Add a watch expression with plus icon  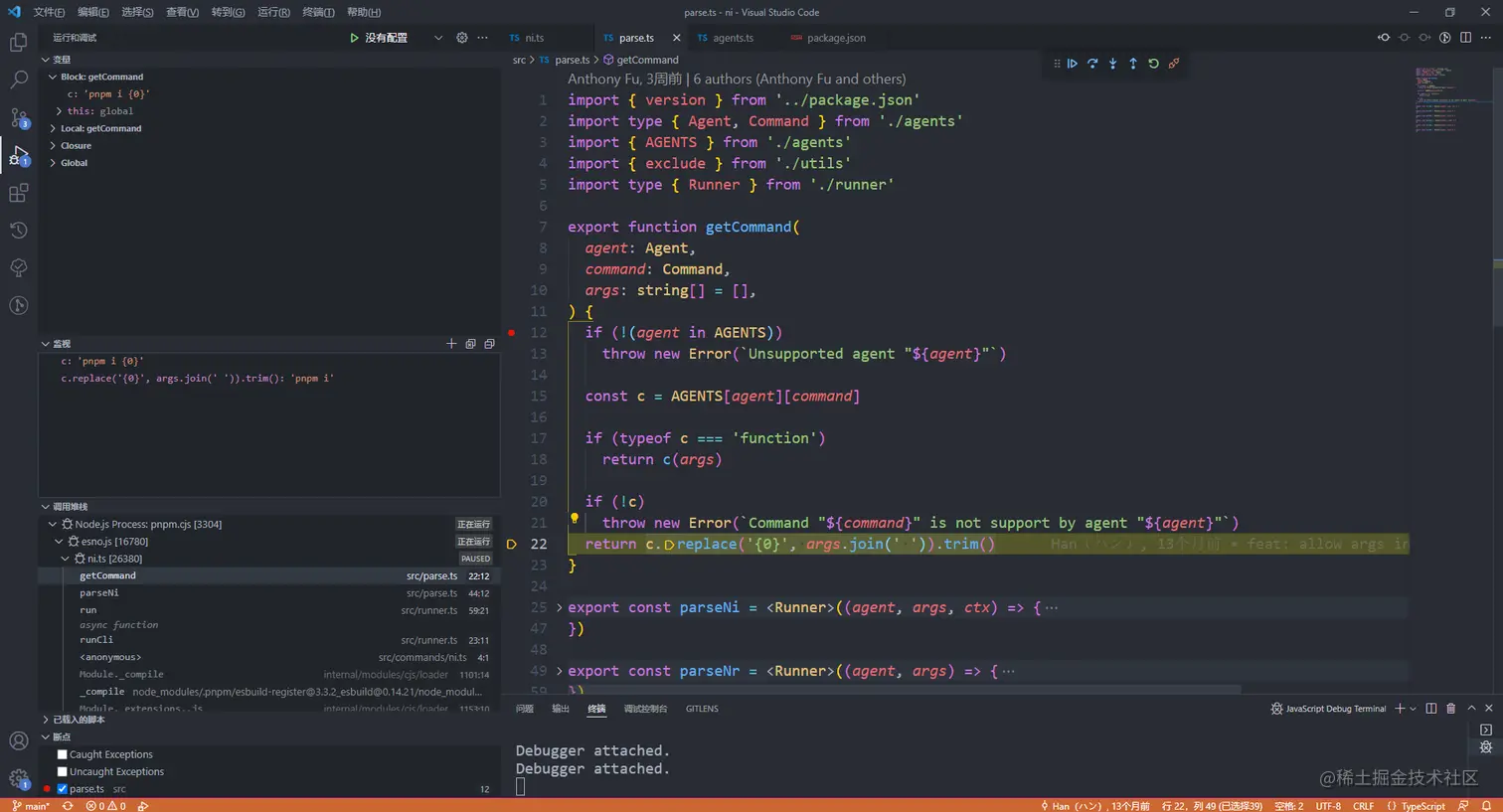click(451, 344)
